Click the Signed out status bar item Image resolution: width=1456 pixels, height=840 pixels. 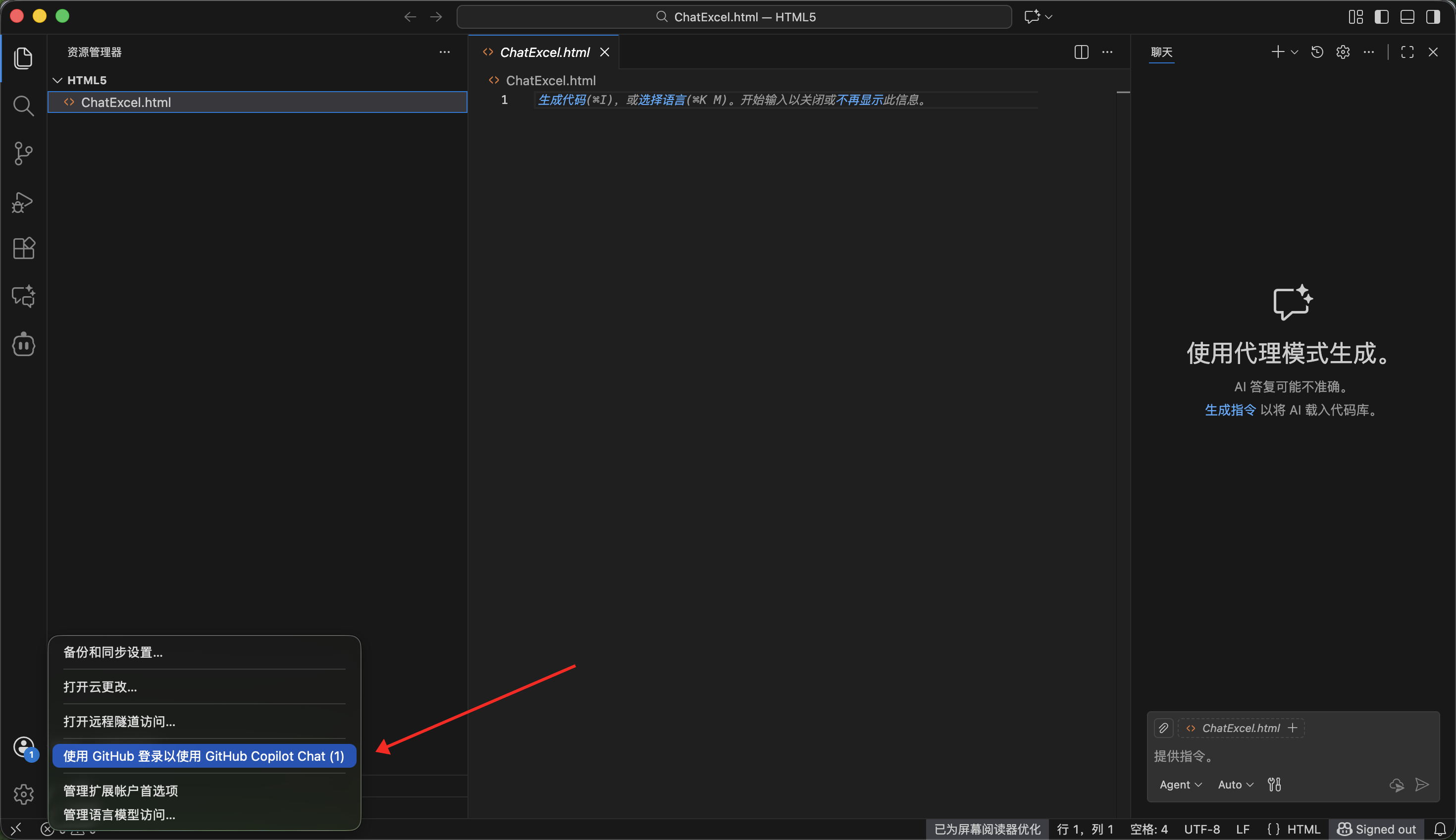tap(1376, 829)
